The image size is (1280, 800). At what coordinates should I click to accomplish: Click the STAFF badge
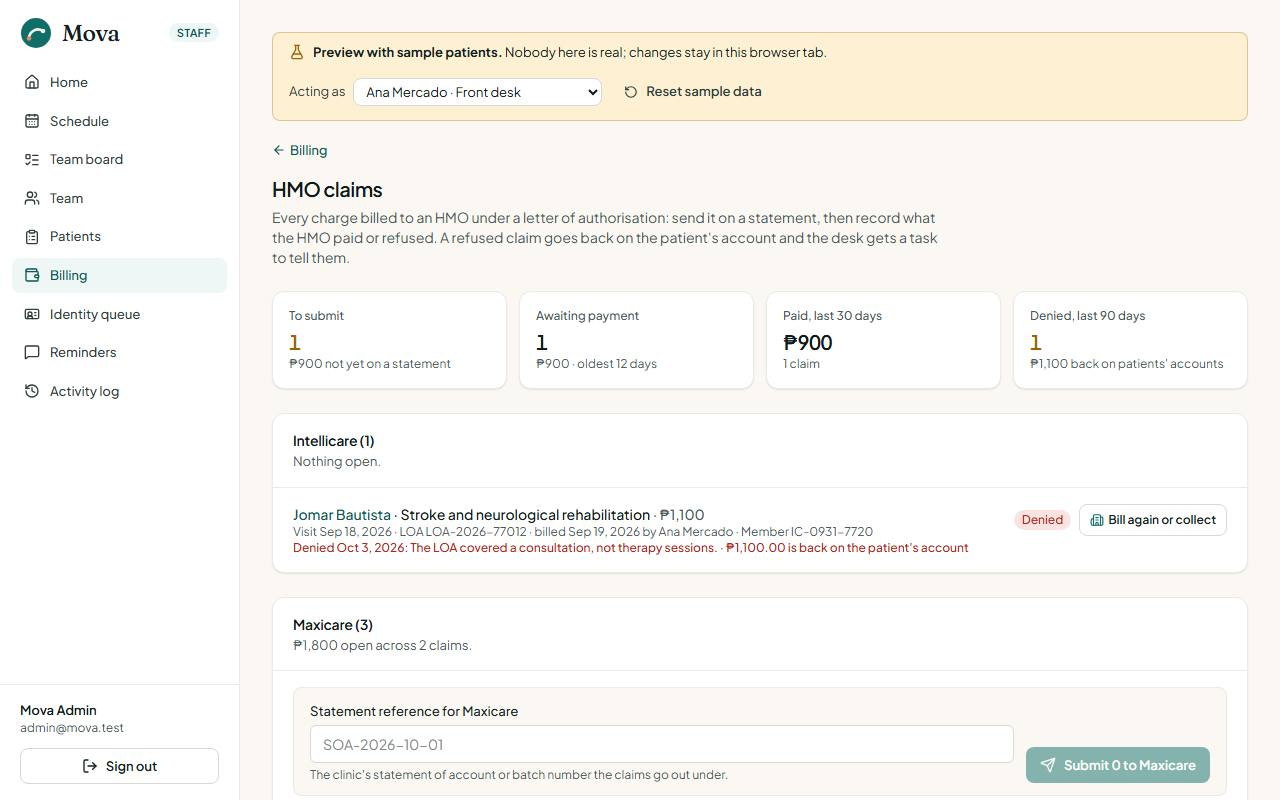coord(193,33)
